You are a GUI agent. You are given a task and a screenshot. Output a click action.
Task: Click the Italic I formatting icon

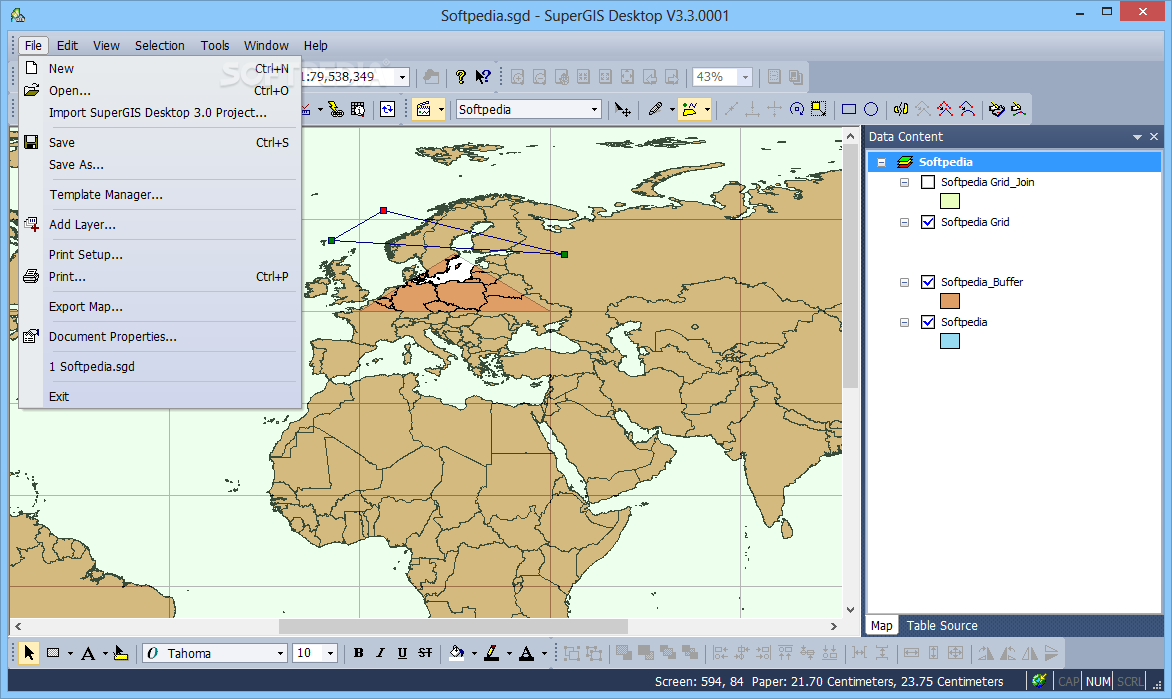click(380, 653)
